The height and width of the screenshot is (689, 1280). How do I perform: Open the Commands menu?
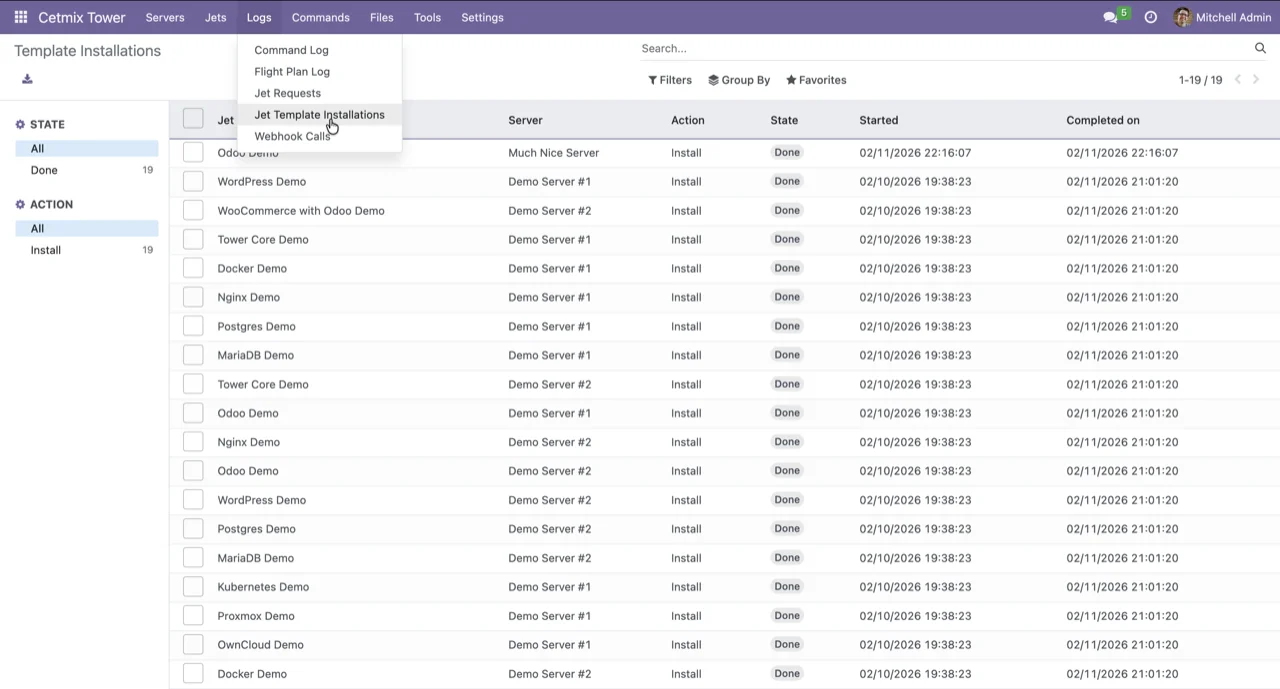(x=320, y=17)
